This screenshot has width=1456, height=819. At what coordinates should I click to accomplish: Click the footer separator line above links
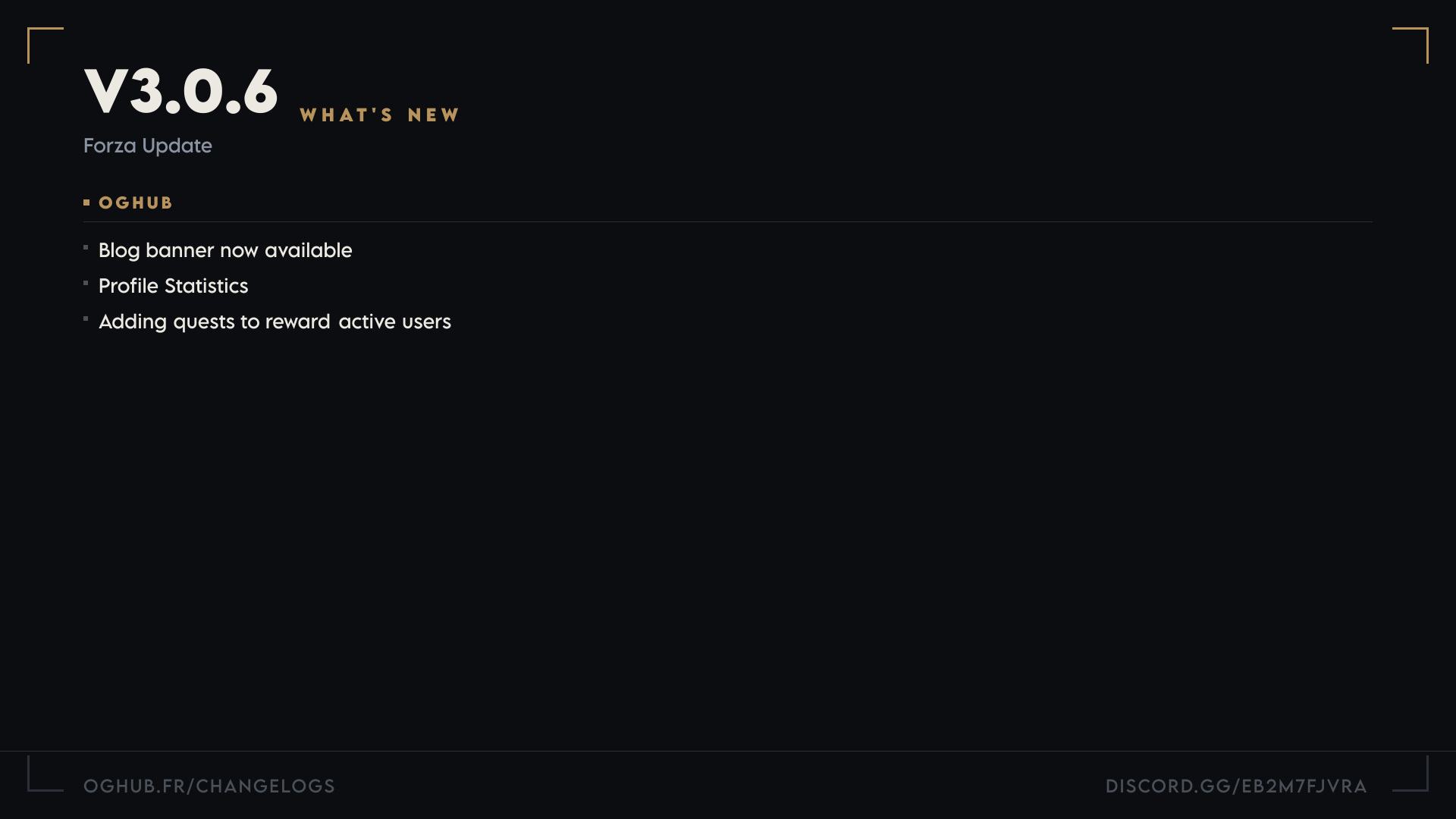728,751
